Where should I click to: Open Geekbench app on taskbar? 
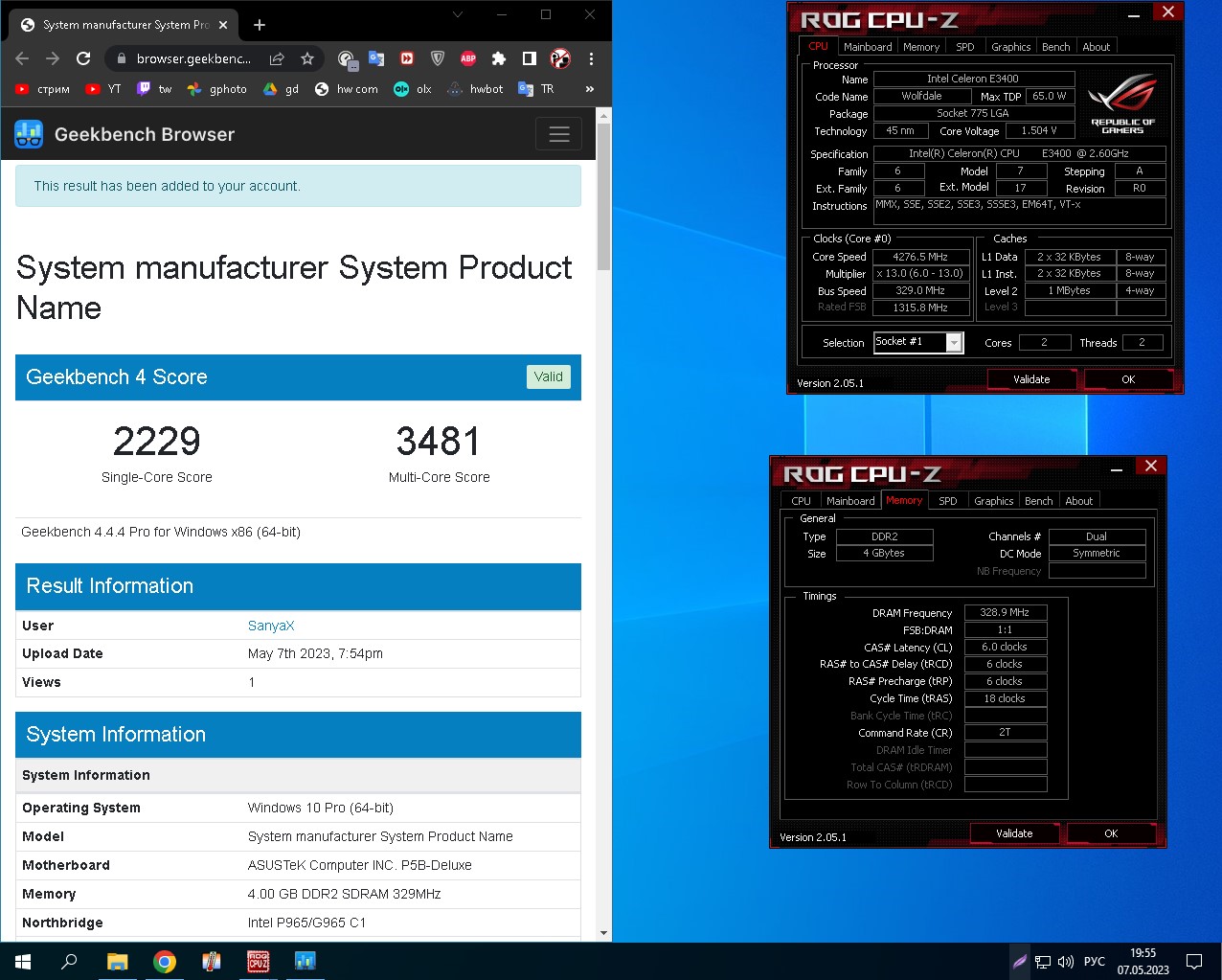pos(305,961)
